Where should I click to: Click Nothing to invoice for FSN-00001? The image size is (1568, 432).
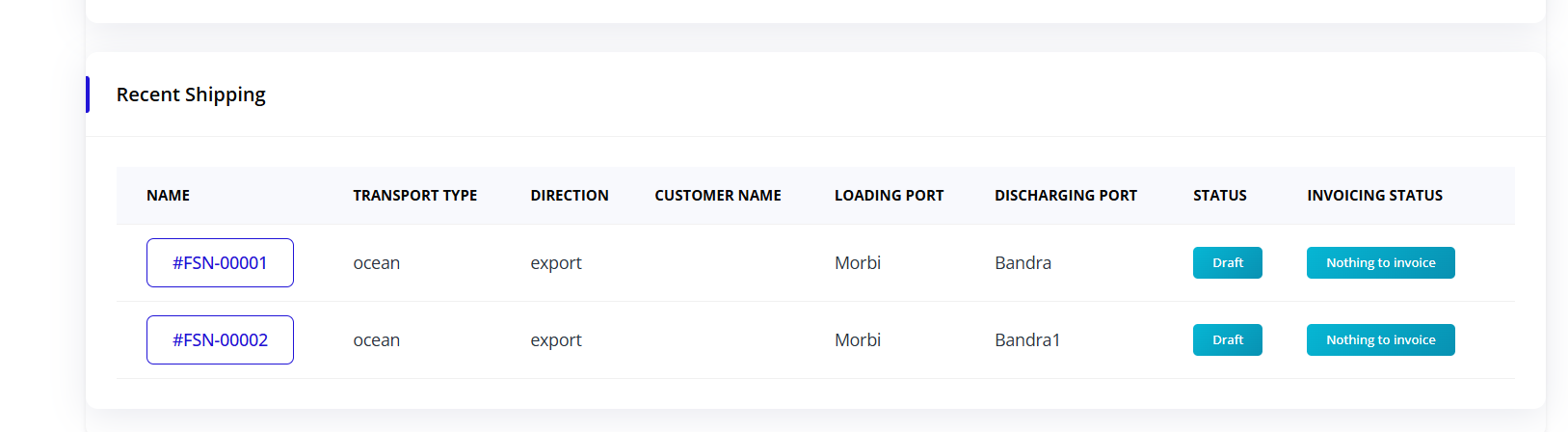pos(1380,262)
